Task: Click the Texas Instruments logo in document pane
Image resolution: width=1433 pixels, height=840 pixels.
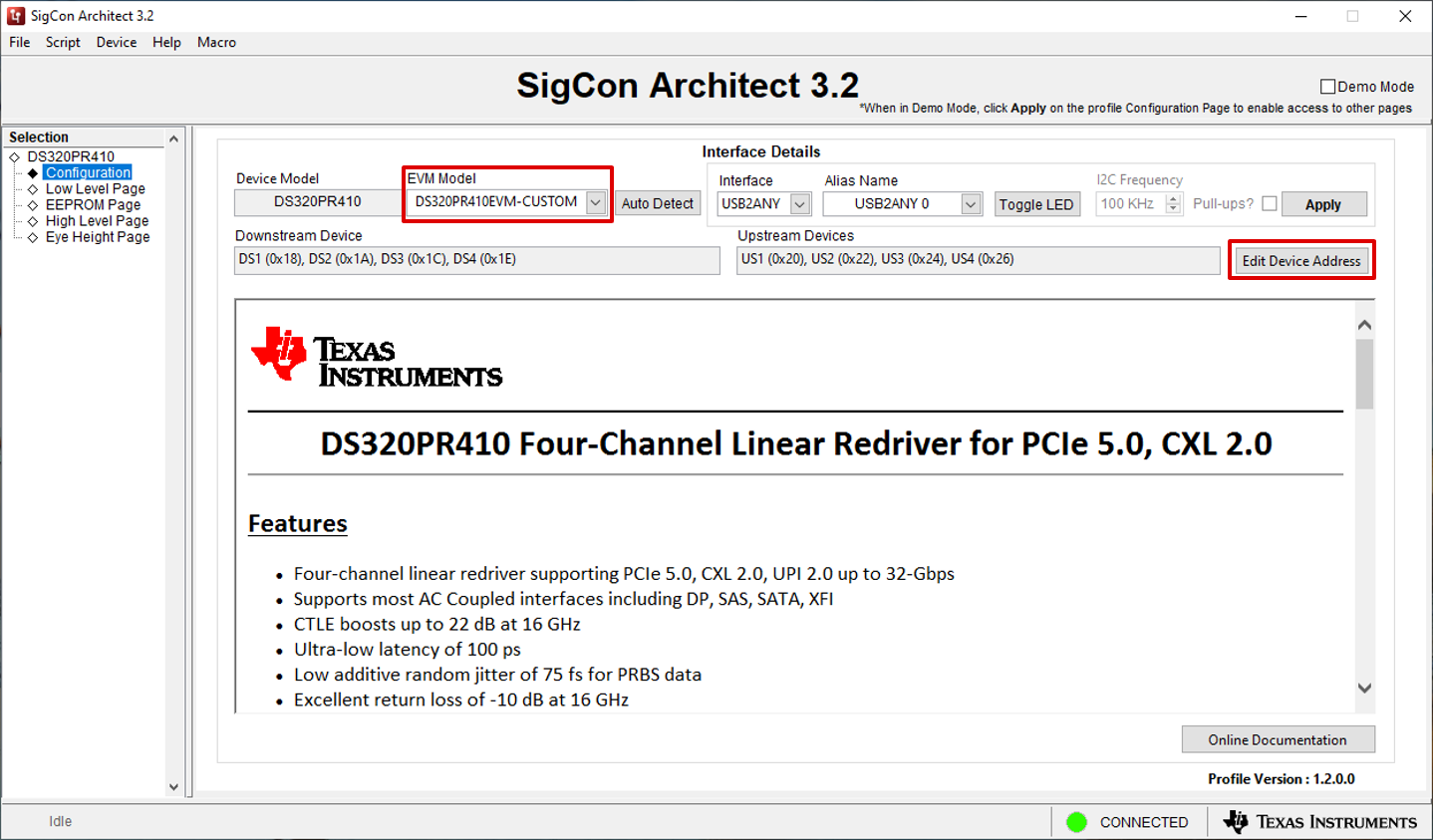Action: (x=377, y=357)
